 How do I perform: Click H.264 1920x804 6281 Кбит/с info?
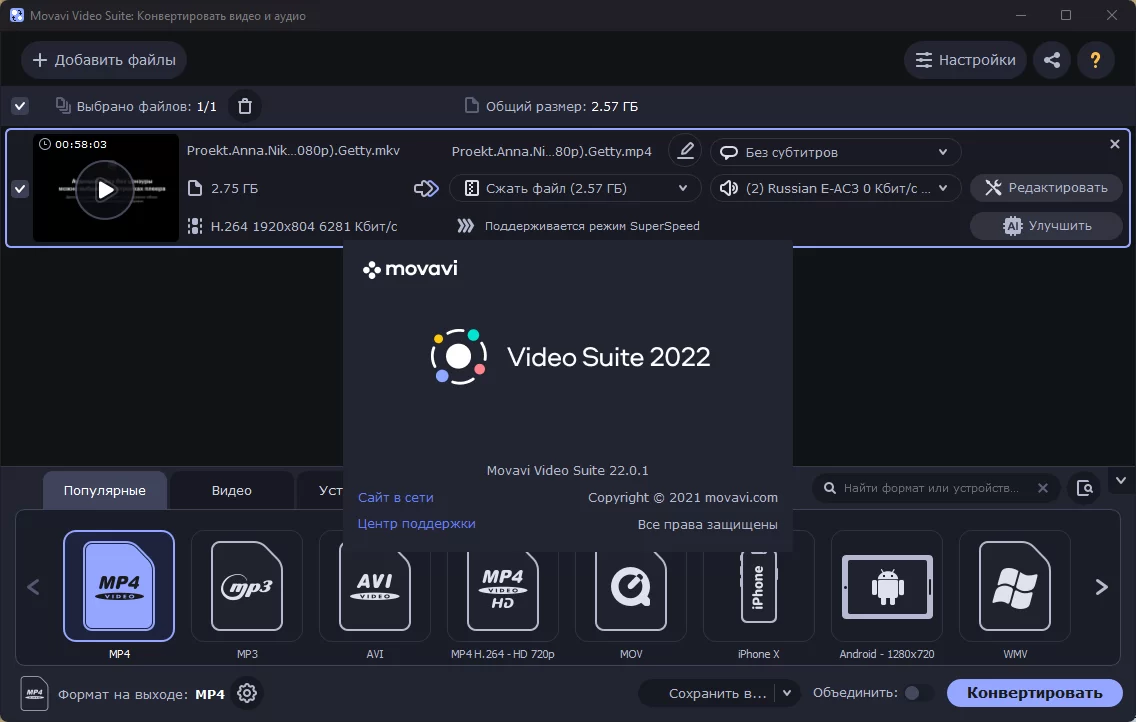coord(304,227)
